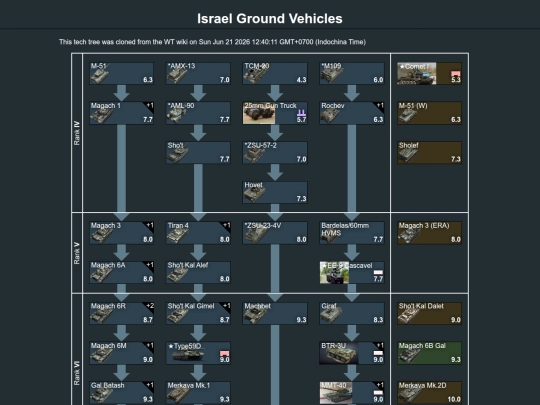Open the BTR-3U vehicle card
Viewport: 540px width, 405px height.
pyautogui.click(x=352, y=353)
